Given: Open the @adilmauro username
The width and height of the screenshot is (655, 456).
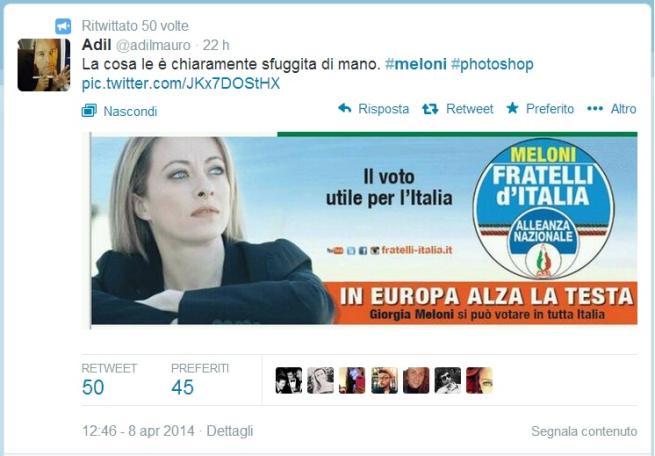Looking at the screenshot, I should [x=153, y=45].
